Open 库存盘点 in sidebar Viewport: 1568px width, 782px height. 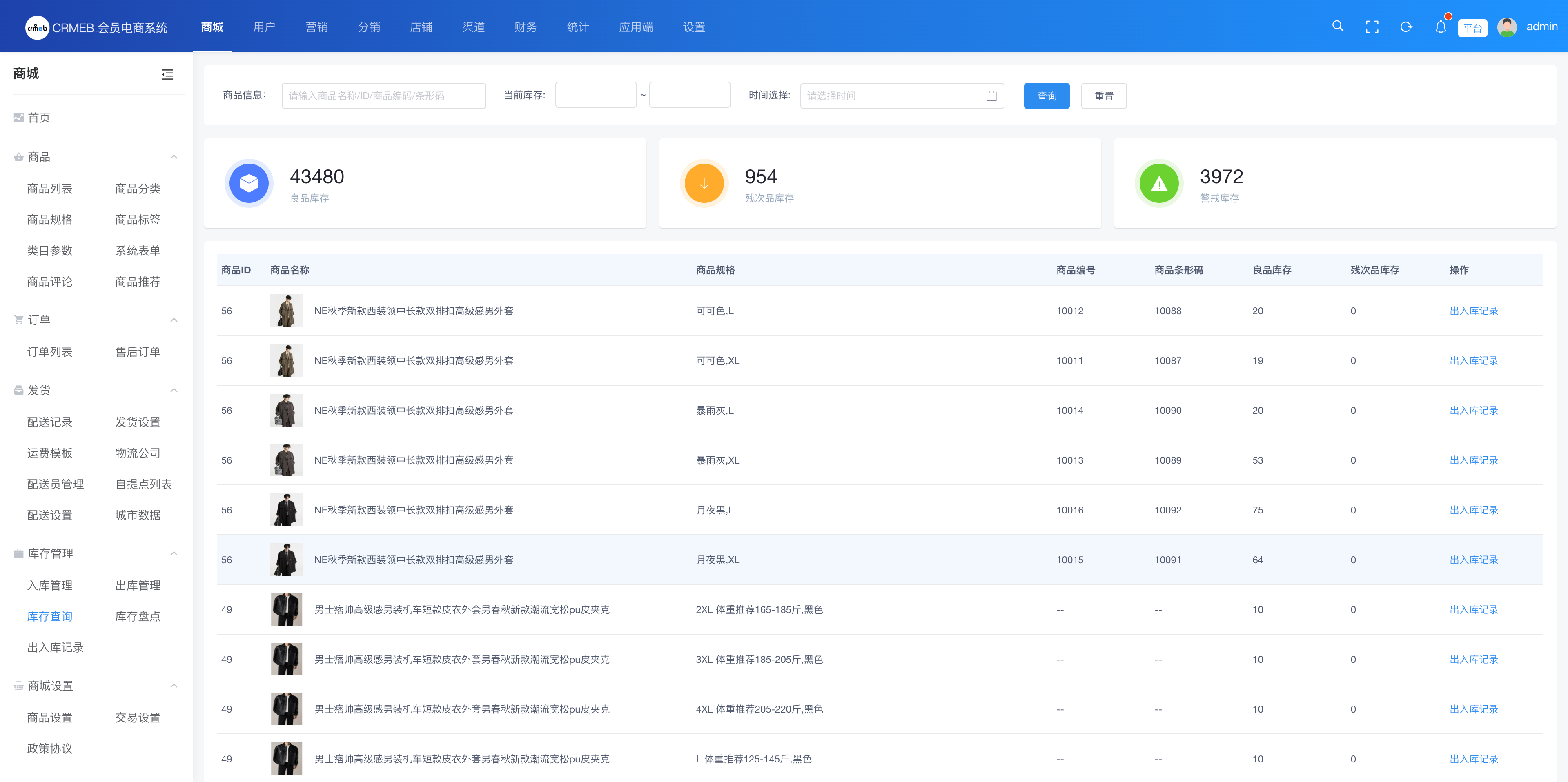[138, 616]
